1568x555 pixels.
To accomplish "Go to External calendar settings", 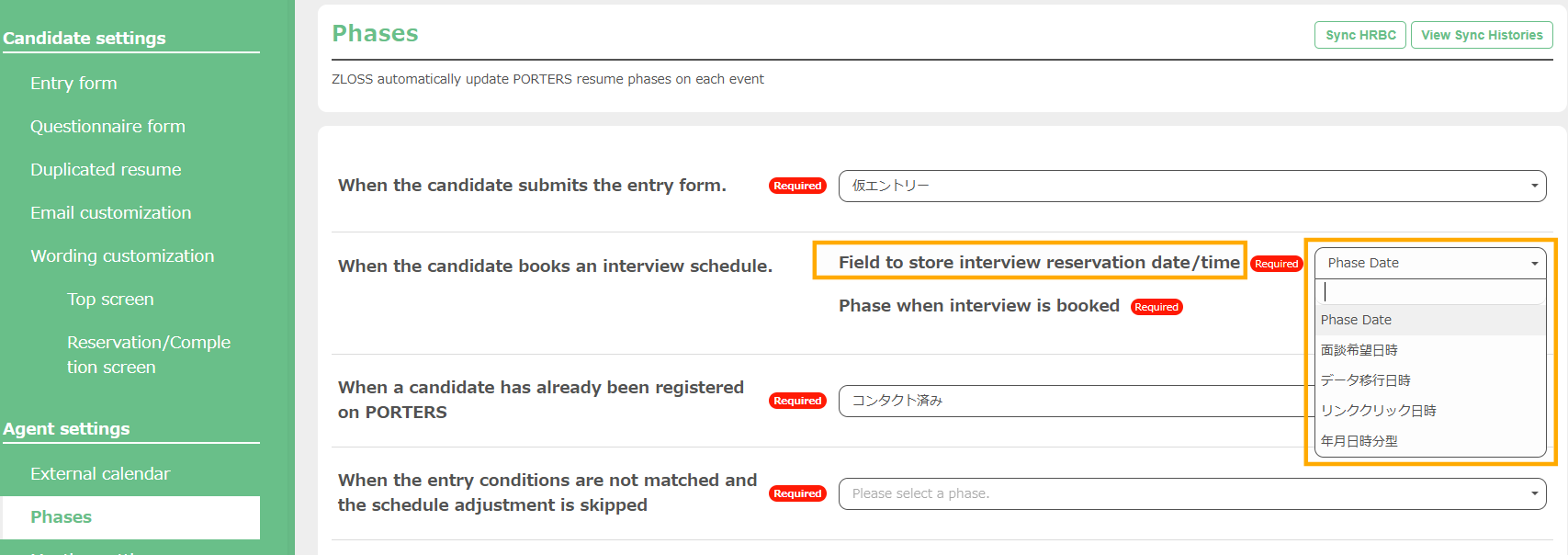I will click(x=100, y=474).
